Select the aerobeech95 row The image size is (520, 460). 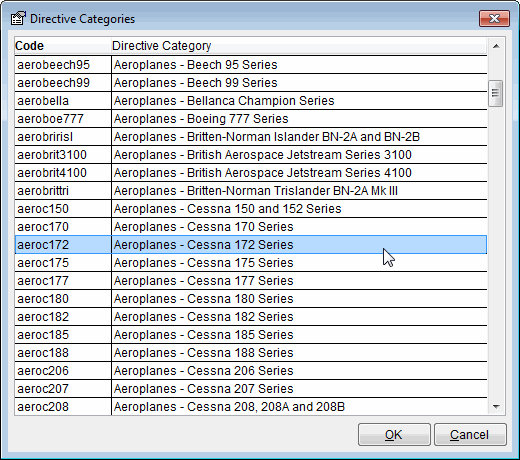tap(251, 65)
